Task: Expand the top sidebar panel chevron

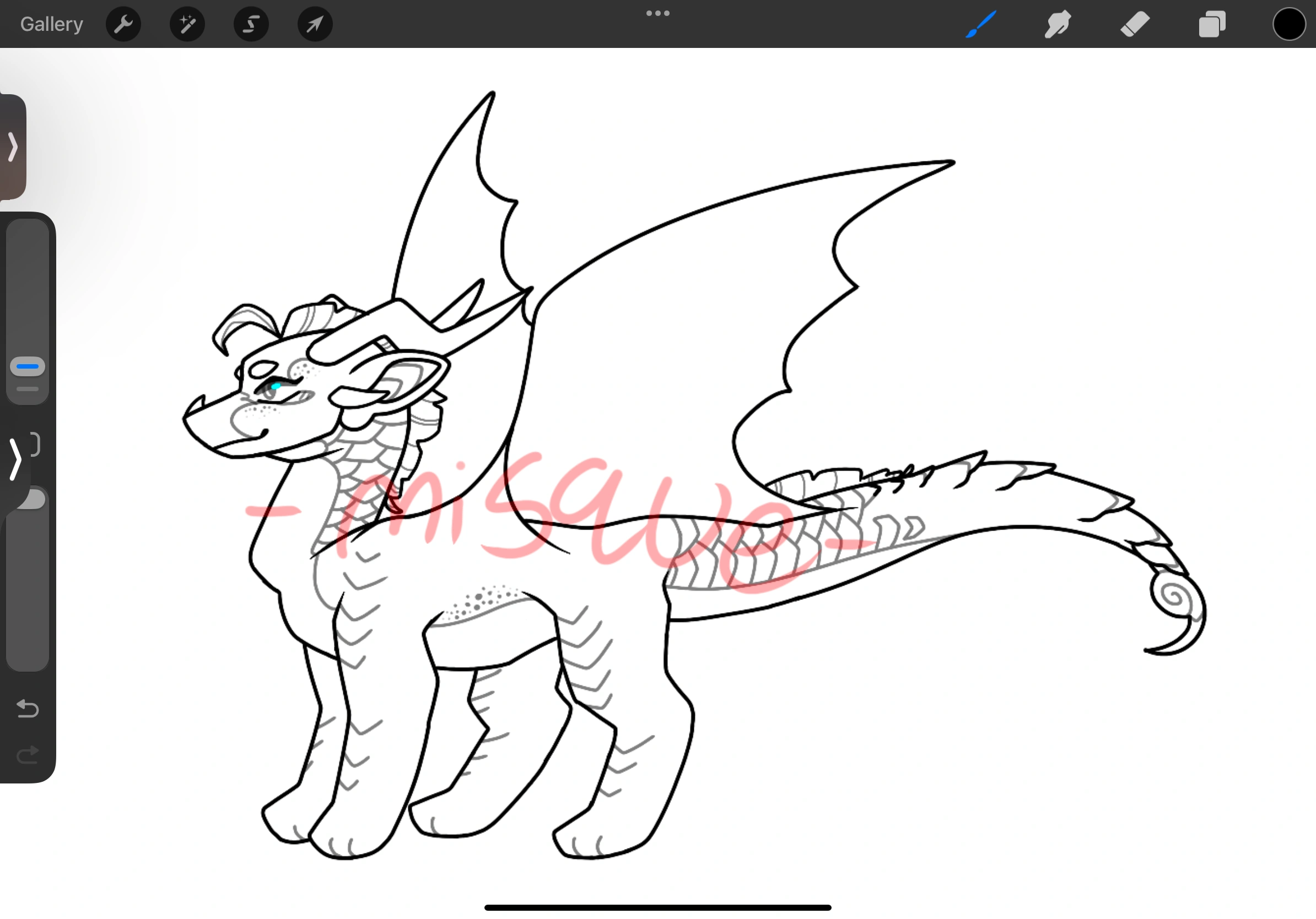Action: [x=14, y=147]
